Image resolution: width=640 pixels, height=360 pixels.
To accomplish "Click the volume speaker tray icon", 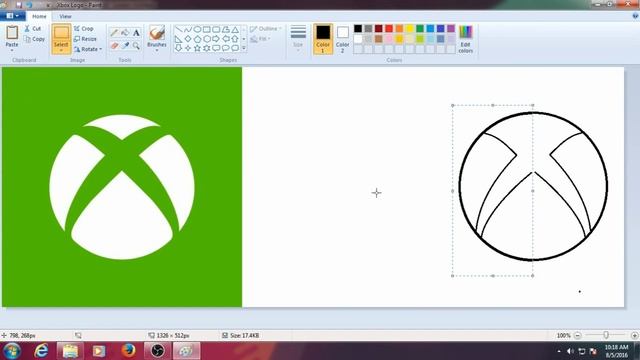I will [570, 351].
